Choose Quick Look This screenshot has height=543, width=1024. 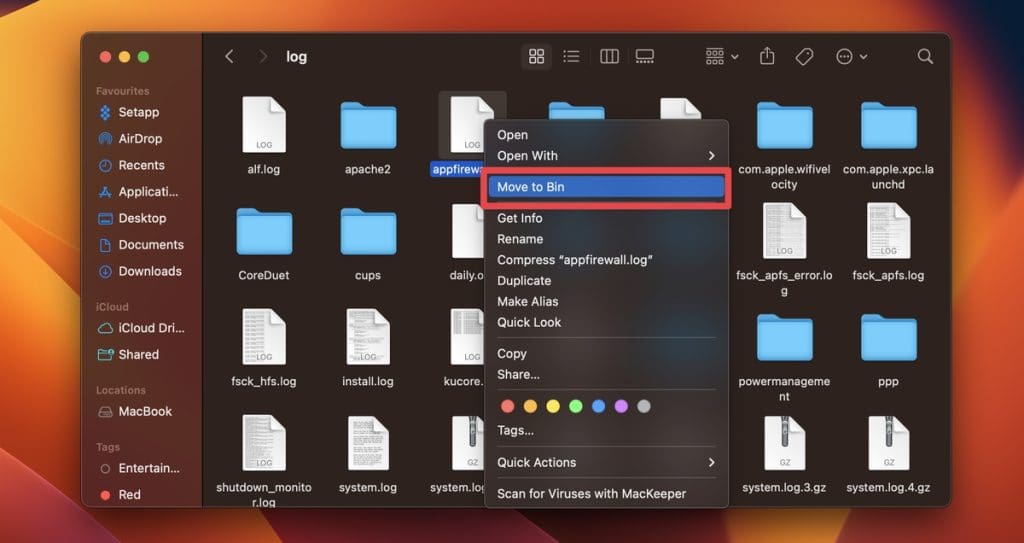[606, 322]
